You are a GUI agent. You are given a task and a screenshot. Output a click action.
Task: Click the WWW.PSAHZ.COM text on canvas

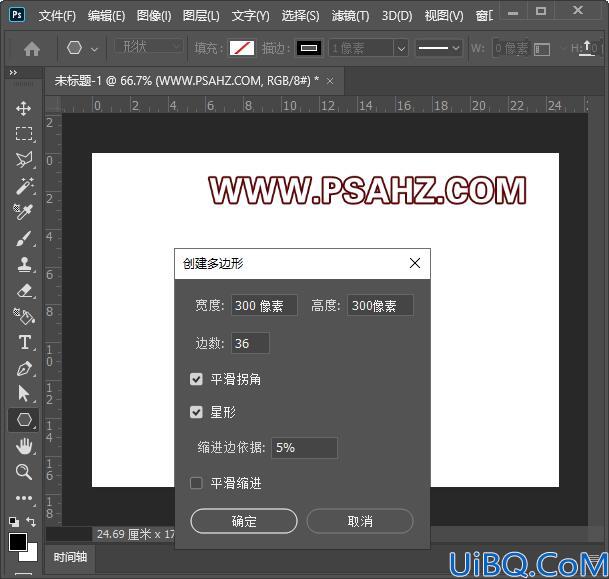[x=367, y=190]
